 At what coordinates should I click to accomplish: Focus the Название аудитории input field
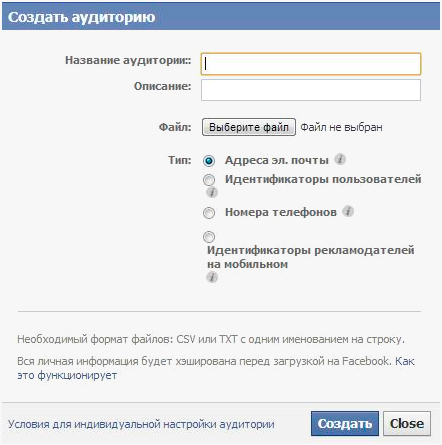pyautogui.click(x=311, y=64)
